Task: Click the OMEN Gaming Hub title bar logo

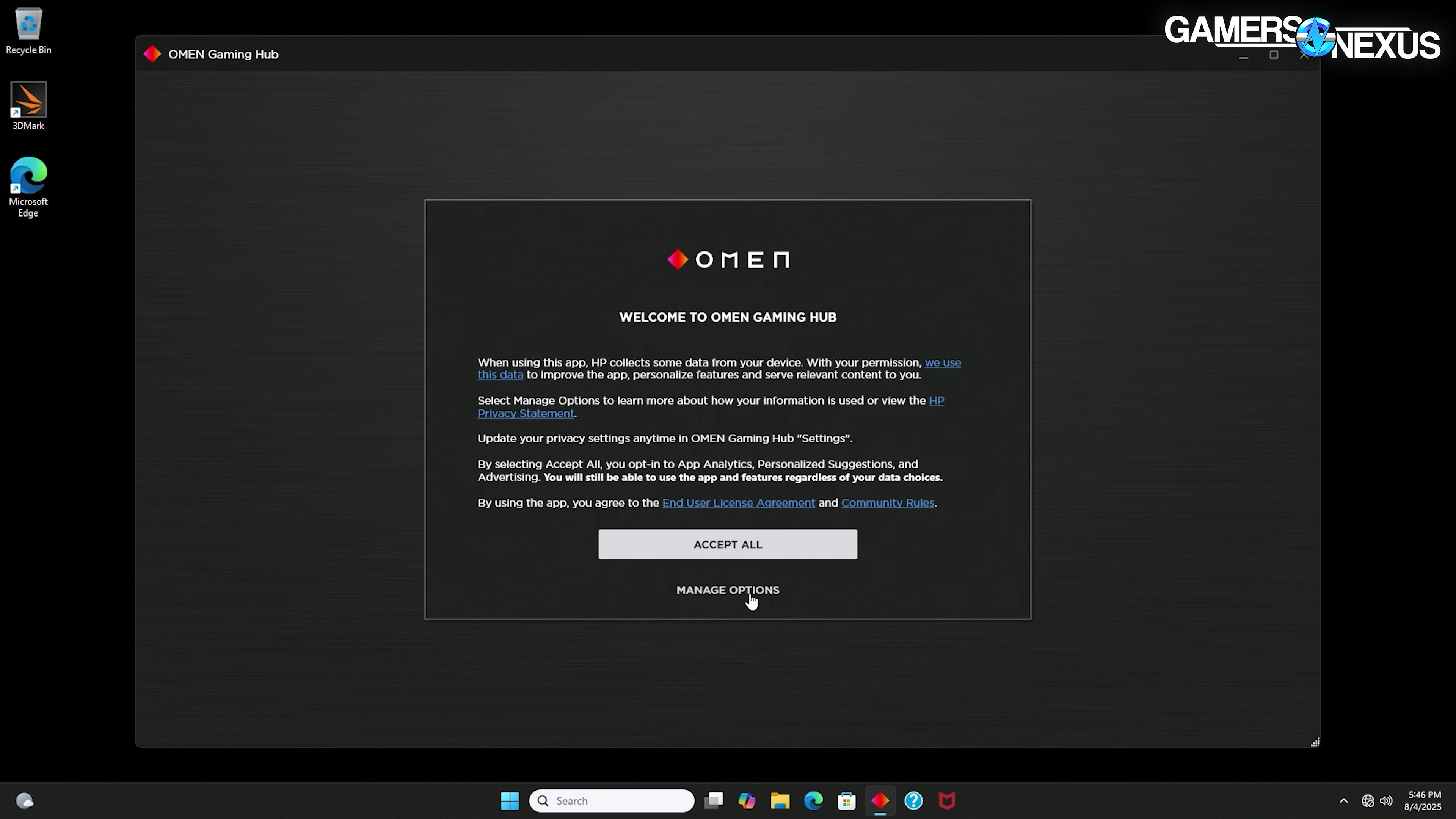Action: [152, 54]
